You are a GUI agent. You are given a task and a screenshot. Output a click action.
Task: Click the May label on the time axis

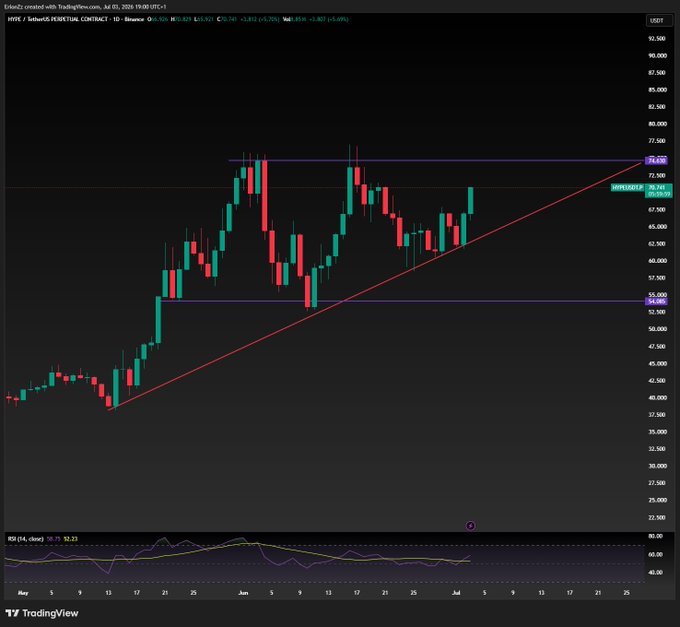23,593
